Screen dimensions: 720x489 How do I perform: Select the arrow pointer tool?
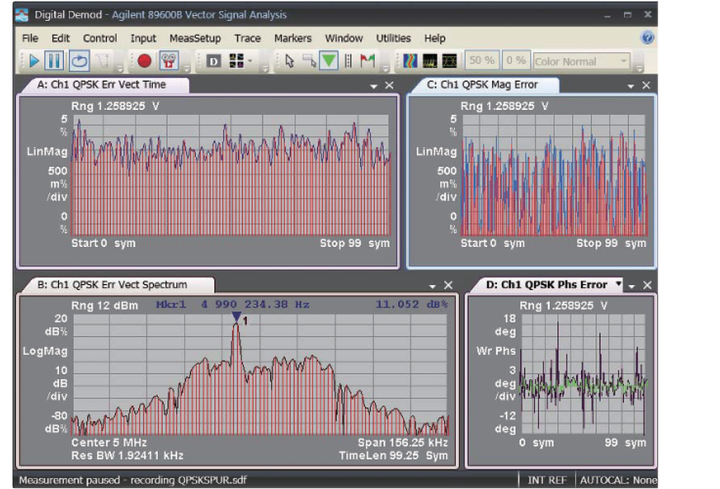(290, 61)
